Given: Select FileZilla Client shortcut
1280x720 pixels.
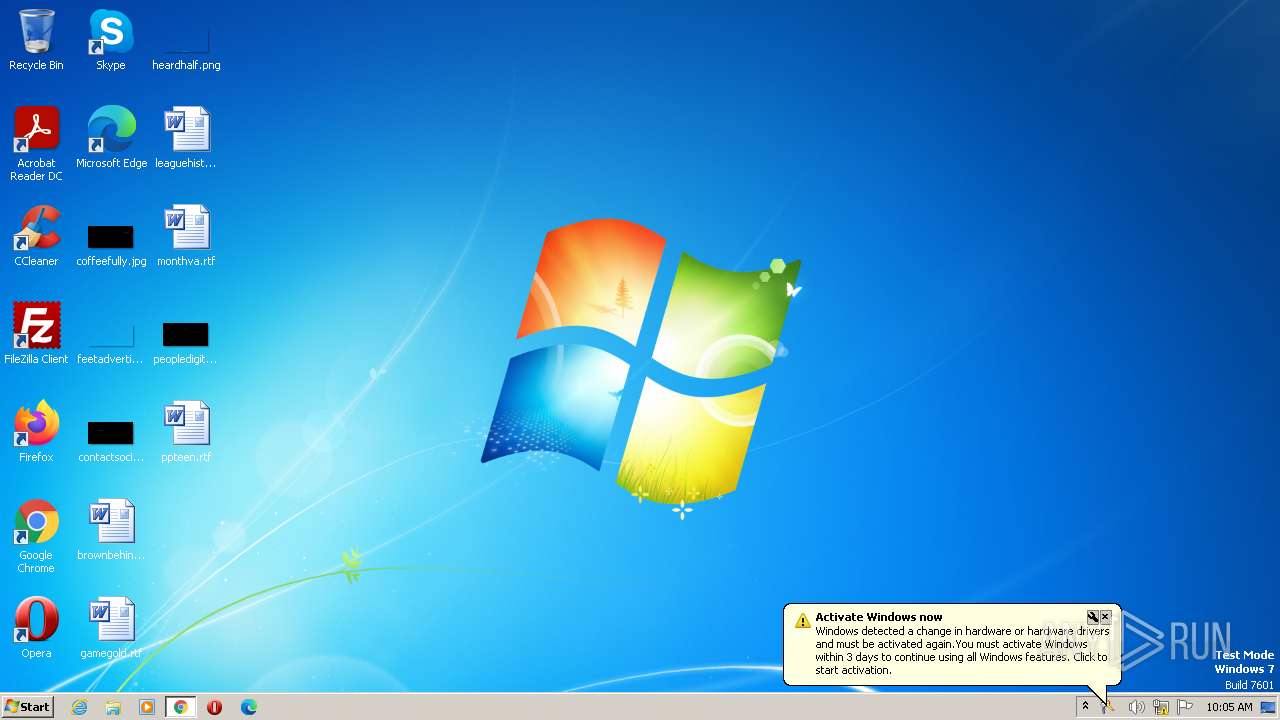Looking at the screenshot, I should point(36,334).
